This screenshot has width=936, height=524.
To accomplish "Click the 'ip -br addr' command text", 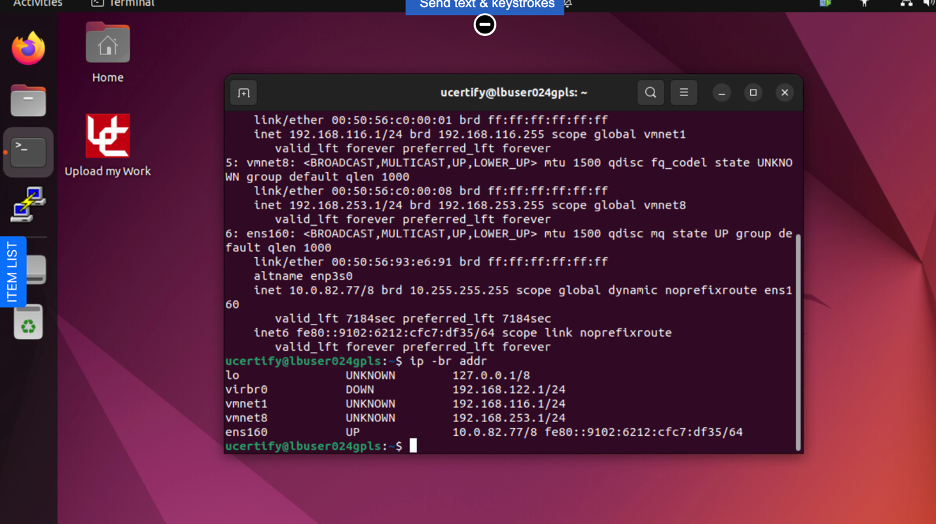I will pyautogui.click(x=448, y=361).
